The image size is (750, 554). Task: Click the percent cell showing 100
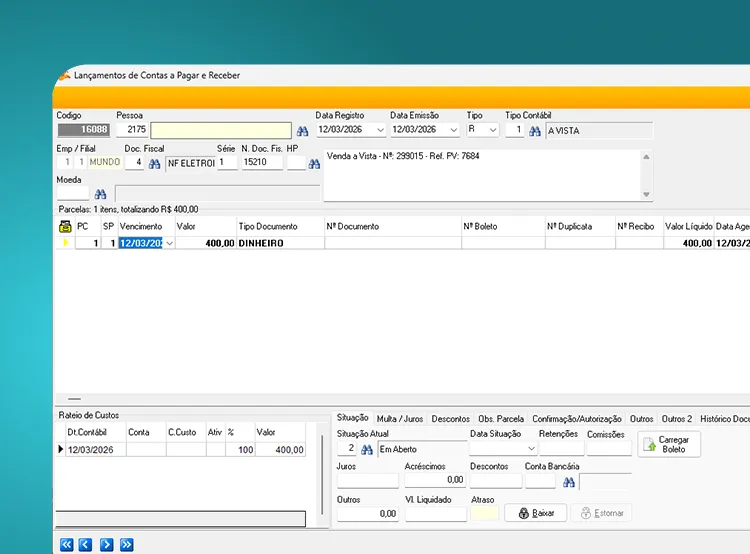click(240, 450)
